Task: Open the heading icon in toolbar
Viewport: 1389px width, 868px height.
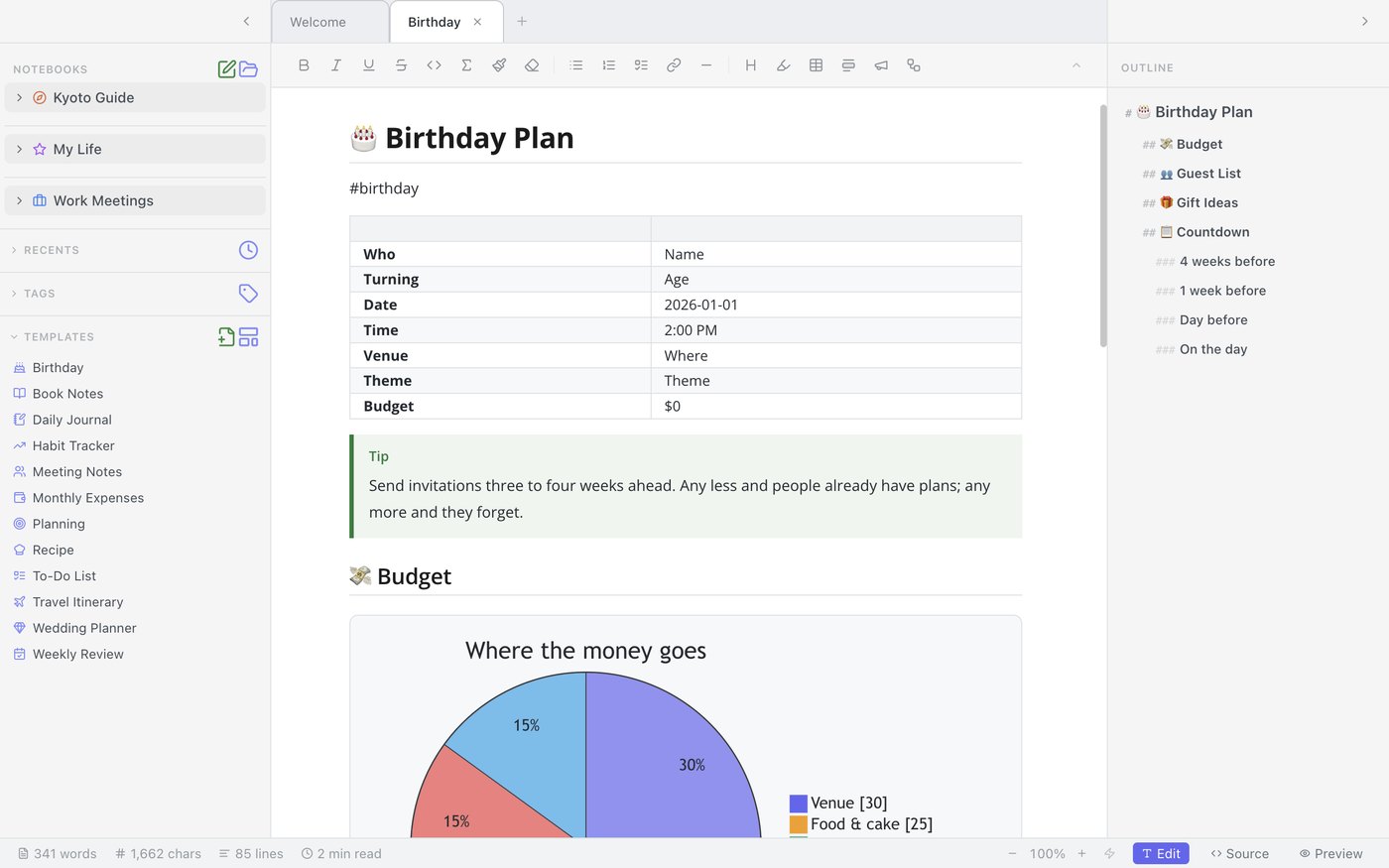Action: tap(751, 65)
